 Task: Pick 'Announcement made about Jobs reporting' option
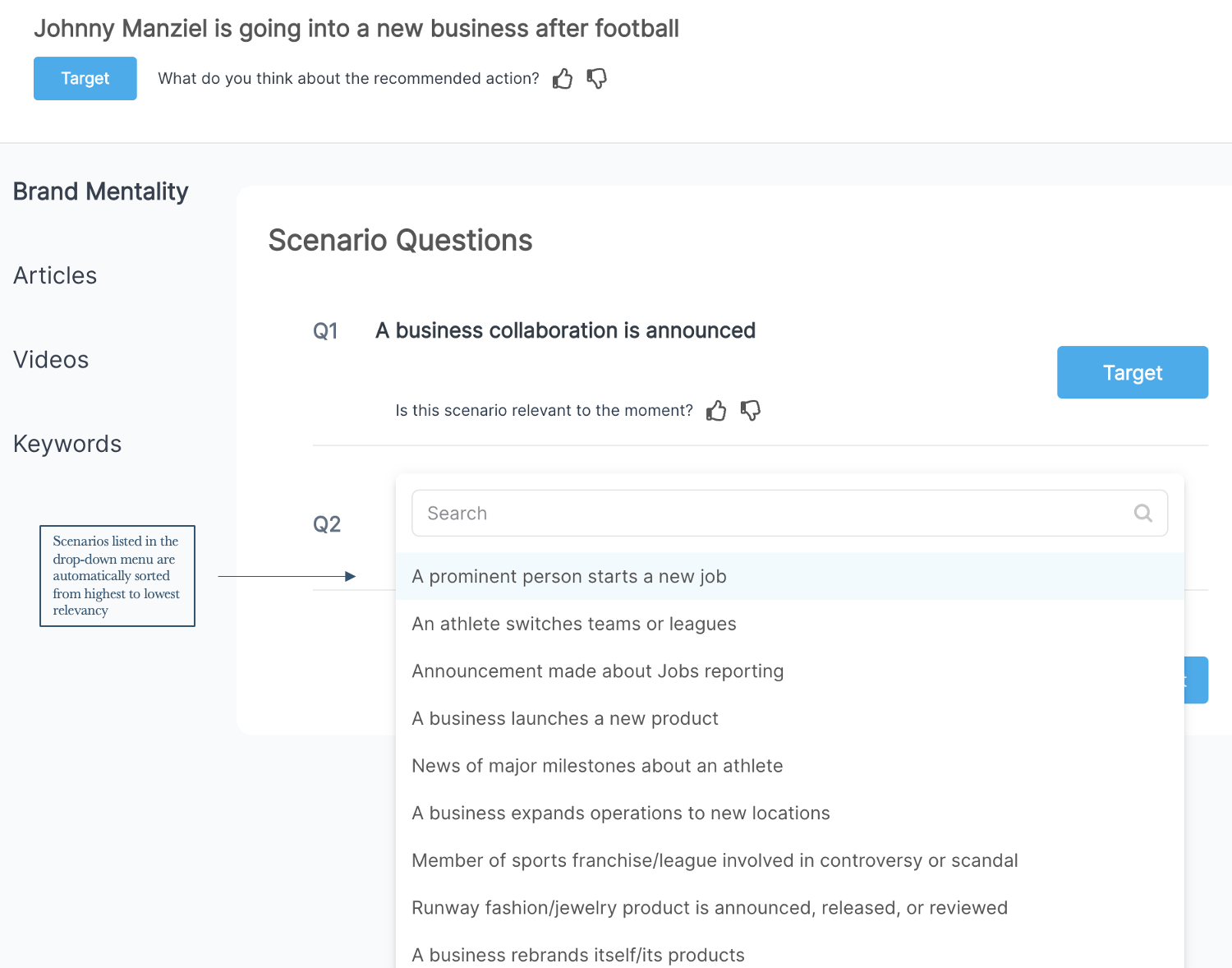click(598, 671)
